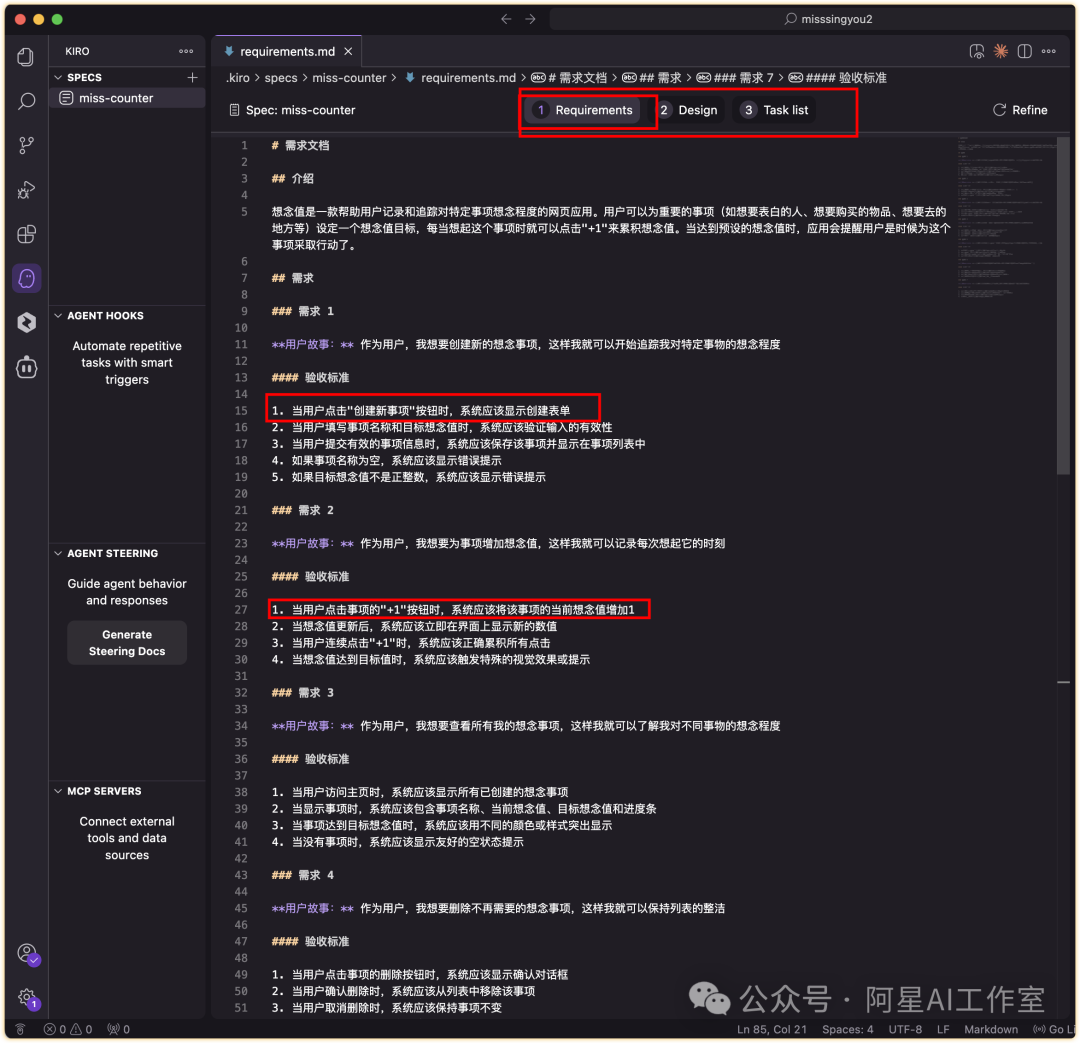Open the Explorer files icon
The width and height of the screenshot is (1080, 1043).
click(25, 56)
